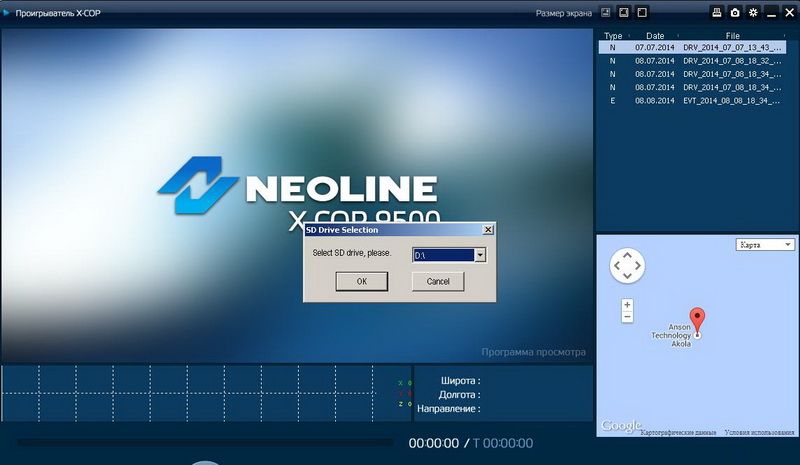Zoom in on the map with plus
The image size is (800, 465).
click(x=627, y=305)
